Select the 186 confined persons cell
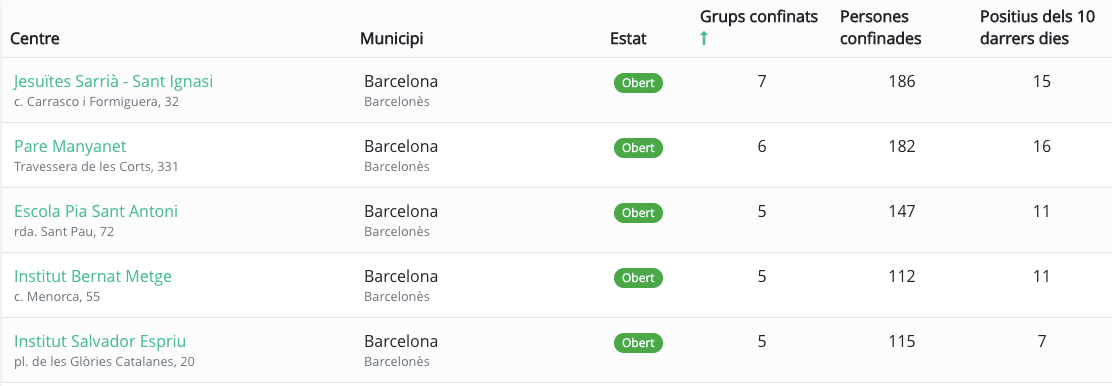 pos(901,82)
